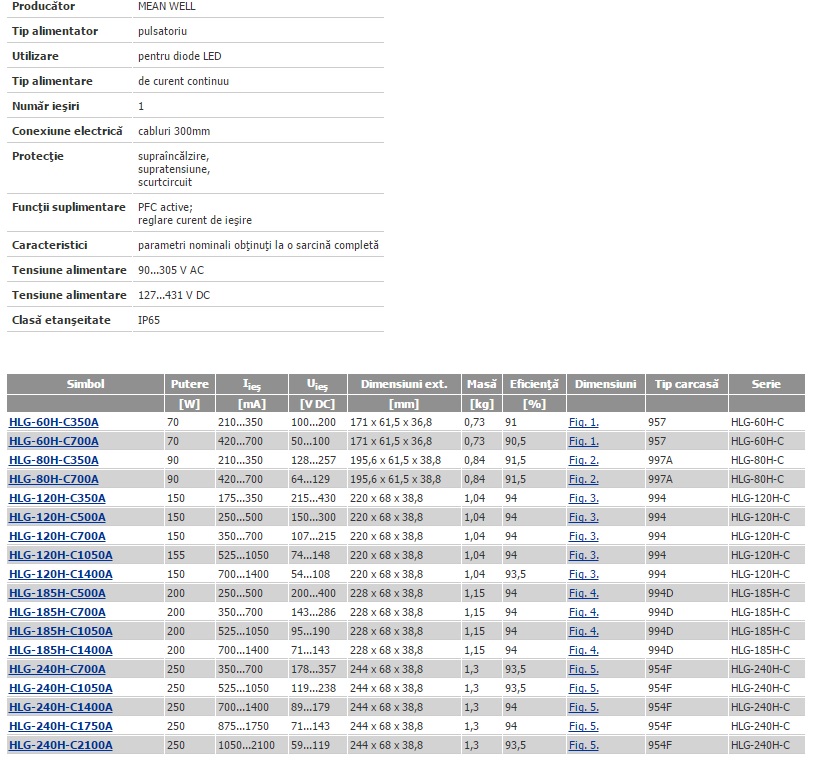The image size is (814, 760).
Task: Open Fig. 3 link for HLG-120H-C700A
Action: click(x=584, y=536)
